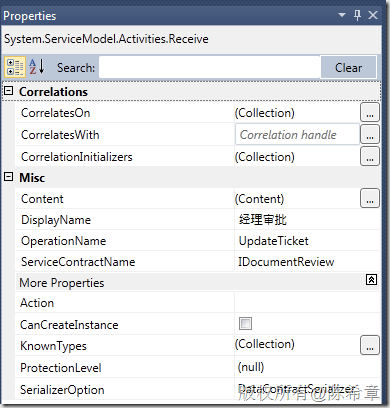Sort properties alphabetically with A-Z icon
Screen dimensions: 390x408
[37, 67]
